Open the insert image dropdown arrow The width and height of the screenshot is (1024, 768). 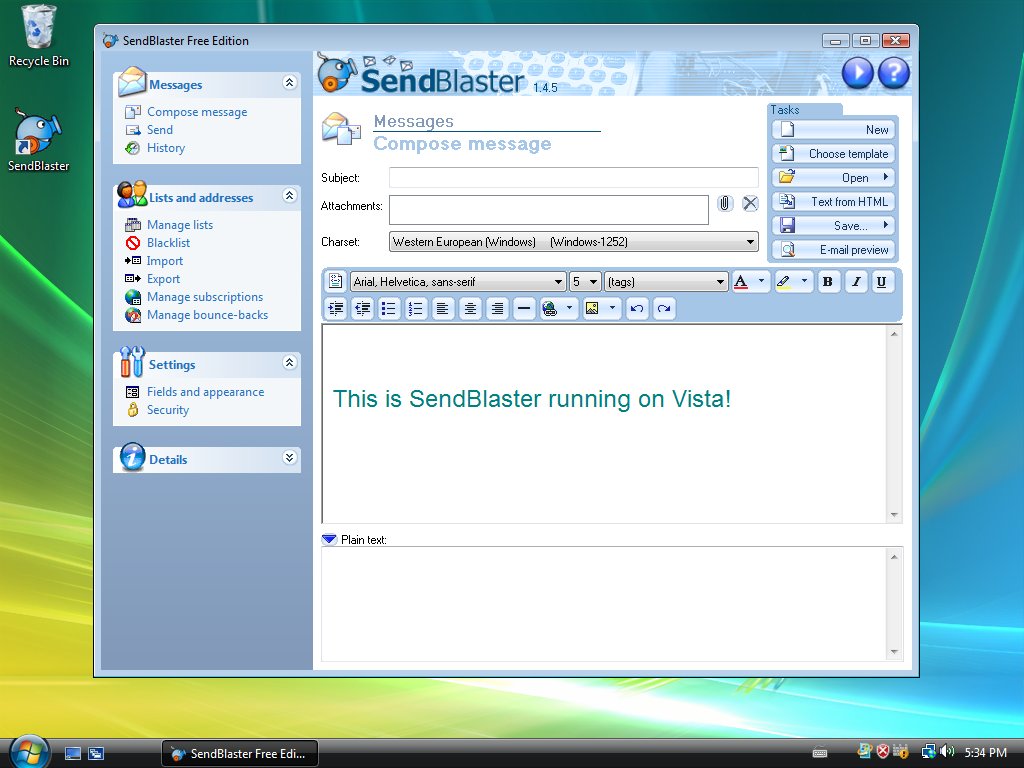click(x=613, y=308)
